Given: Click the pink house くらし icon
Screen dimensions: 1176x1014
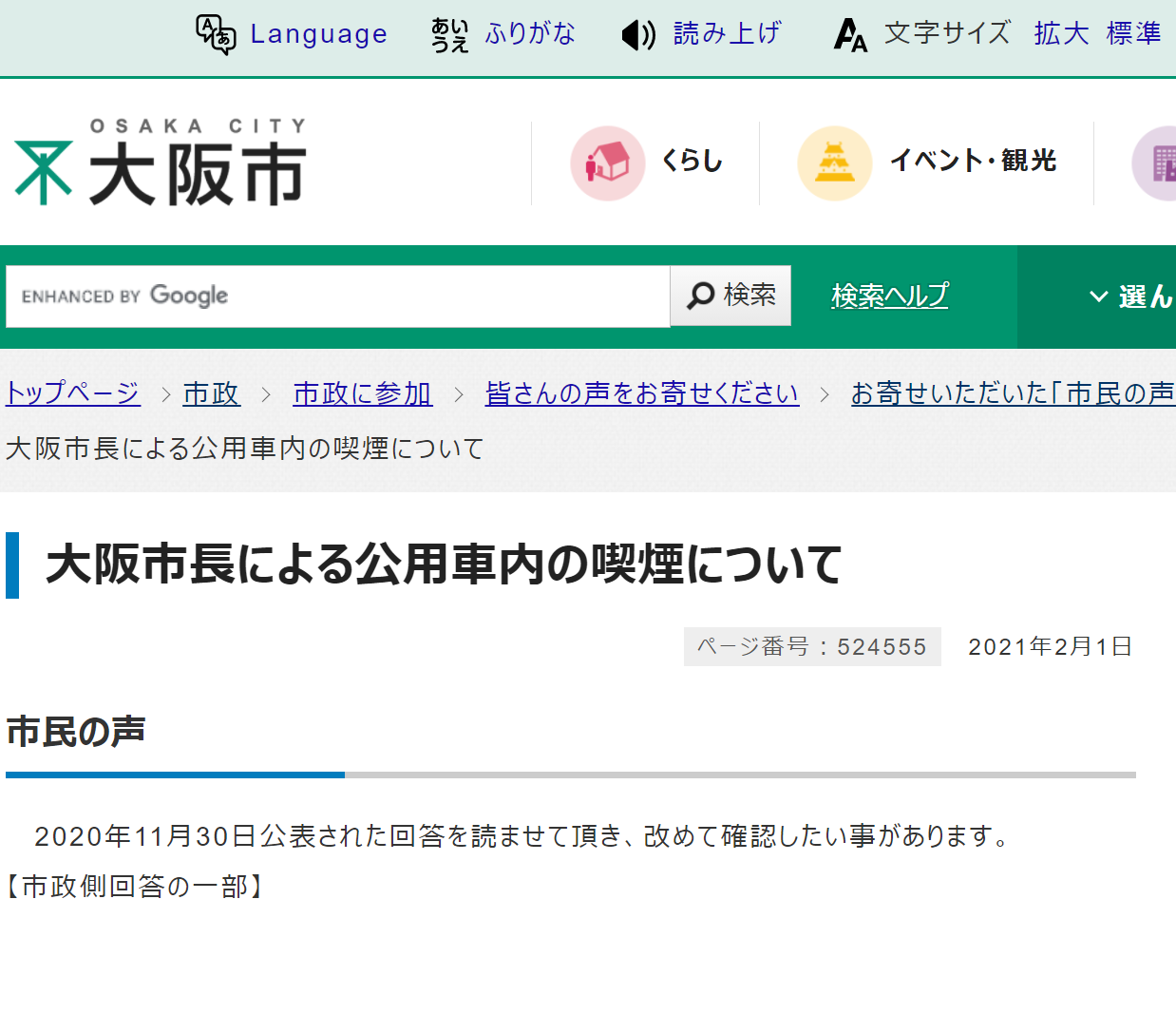Looking at the screenshot, I should click(x=607, y=163).
